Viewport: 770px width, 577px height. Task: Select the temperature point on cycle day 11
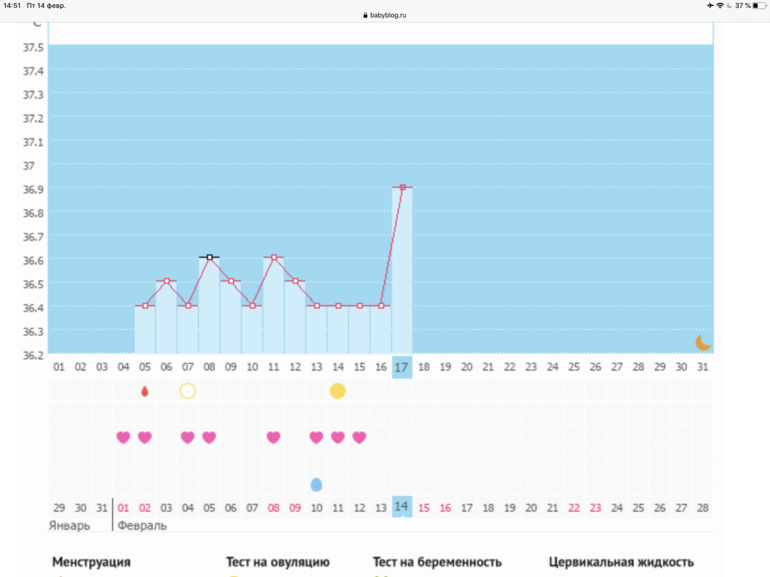click(273, 258)
